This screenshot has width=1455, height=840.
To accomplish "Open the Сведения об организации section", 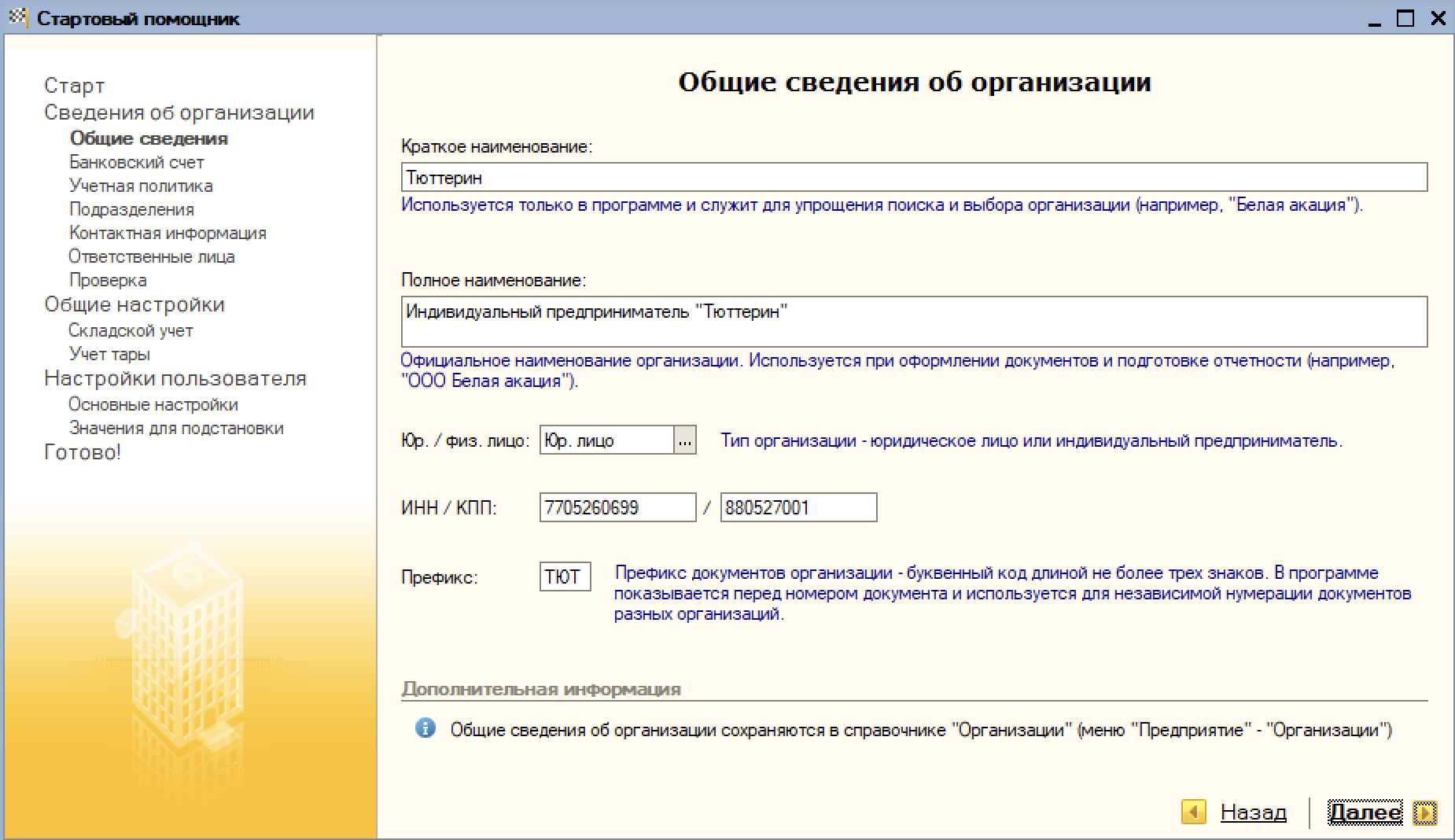I will [x=179, y=112].
